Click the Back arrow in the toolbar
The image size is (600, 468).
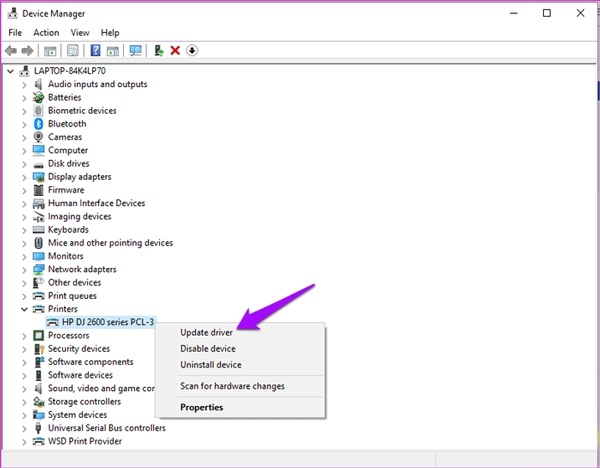coord(11,51)
